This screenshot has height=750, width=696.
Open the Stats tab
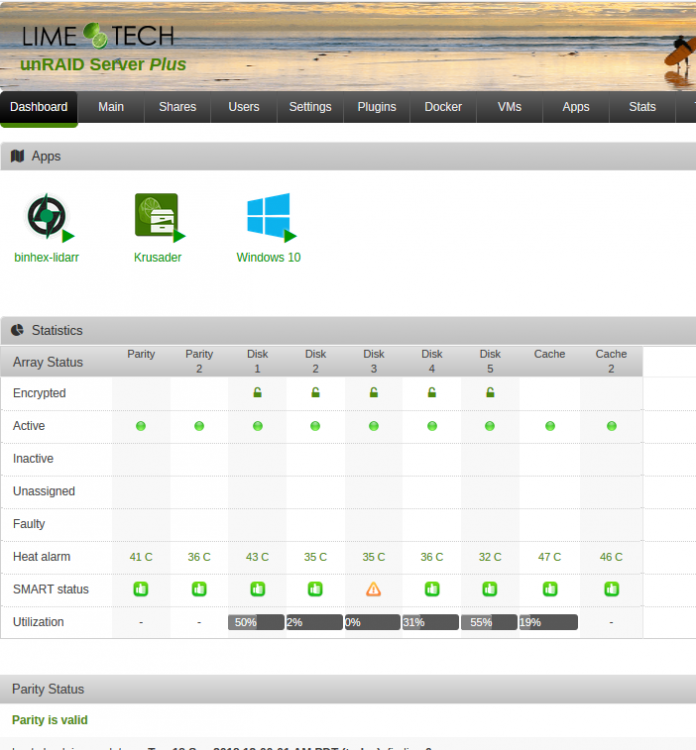[x=642, y=107]
